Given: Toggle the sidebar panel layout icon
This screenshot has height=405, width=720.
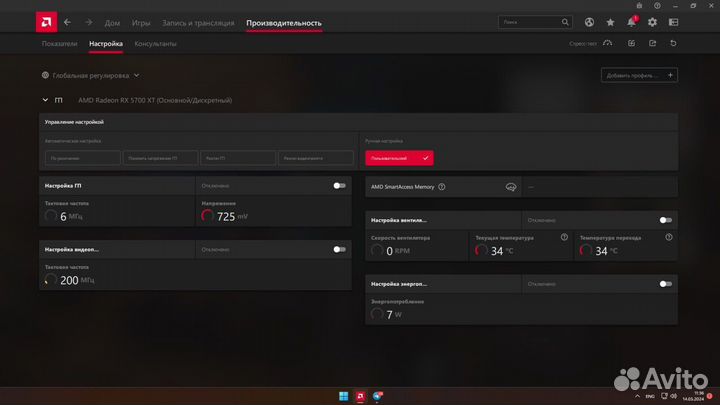Looking at the screenshot, I should click(673, 22).
